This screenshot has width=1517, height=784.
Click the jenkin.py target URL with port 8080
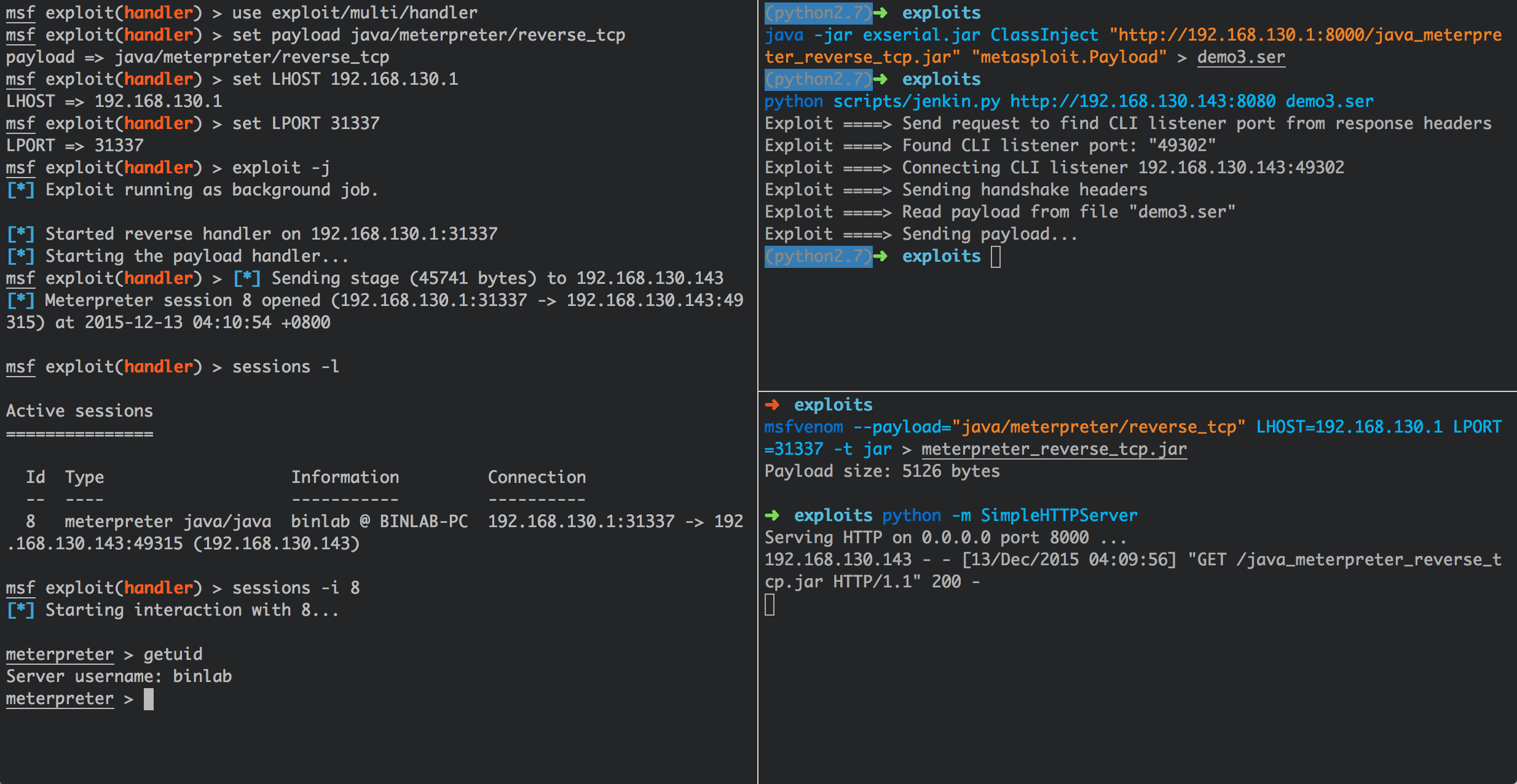[1142, 101]
